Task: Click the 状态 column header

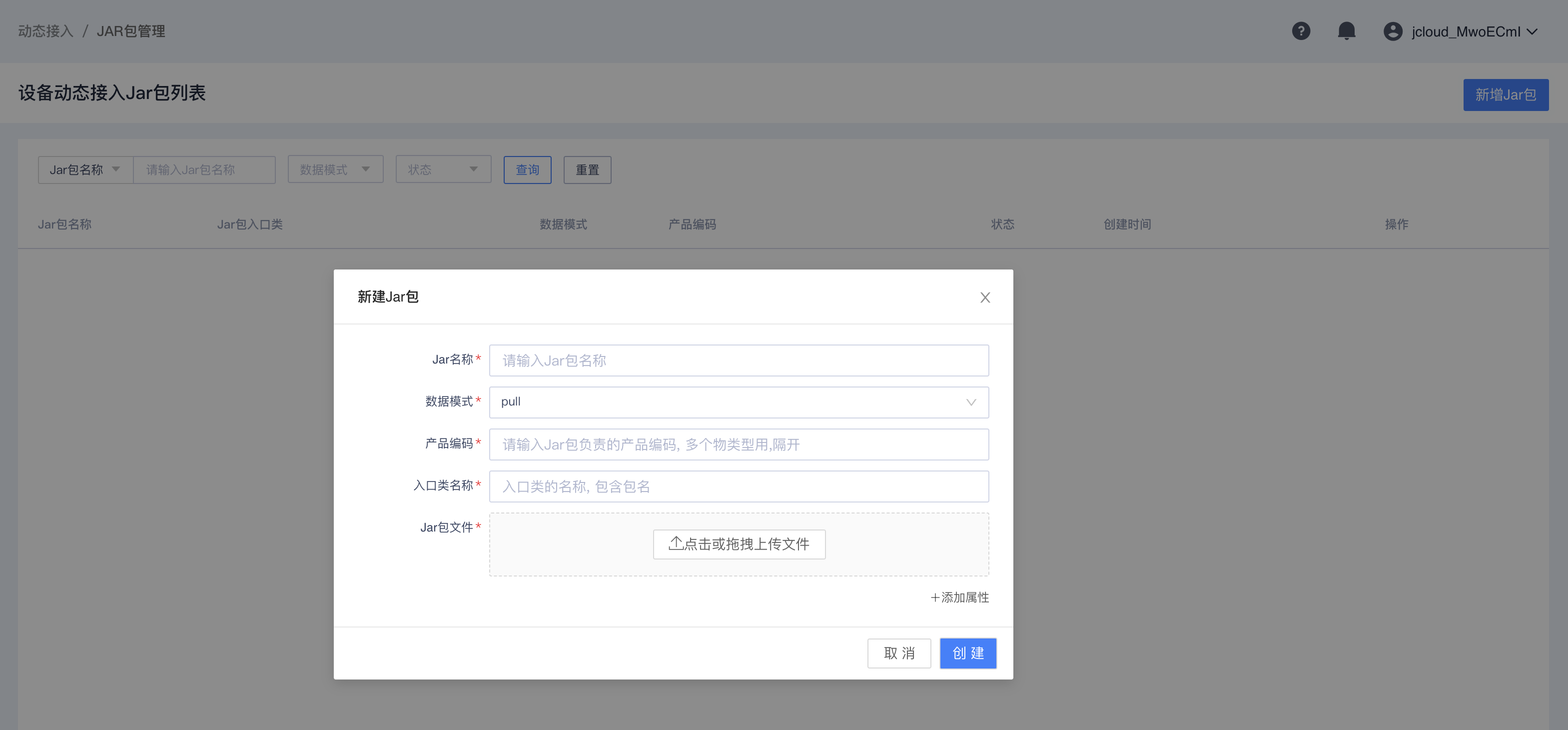Action: [1002, 224]
